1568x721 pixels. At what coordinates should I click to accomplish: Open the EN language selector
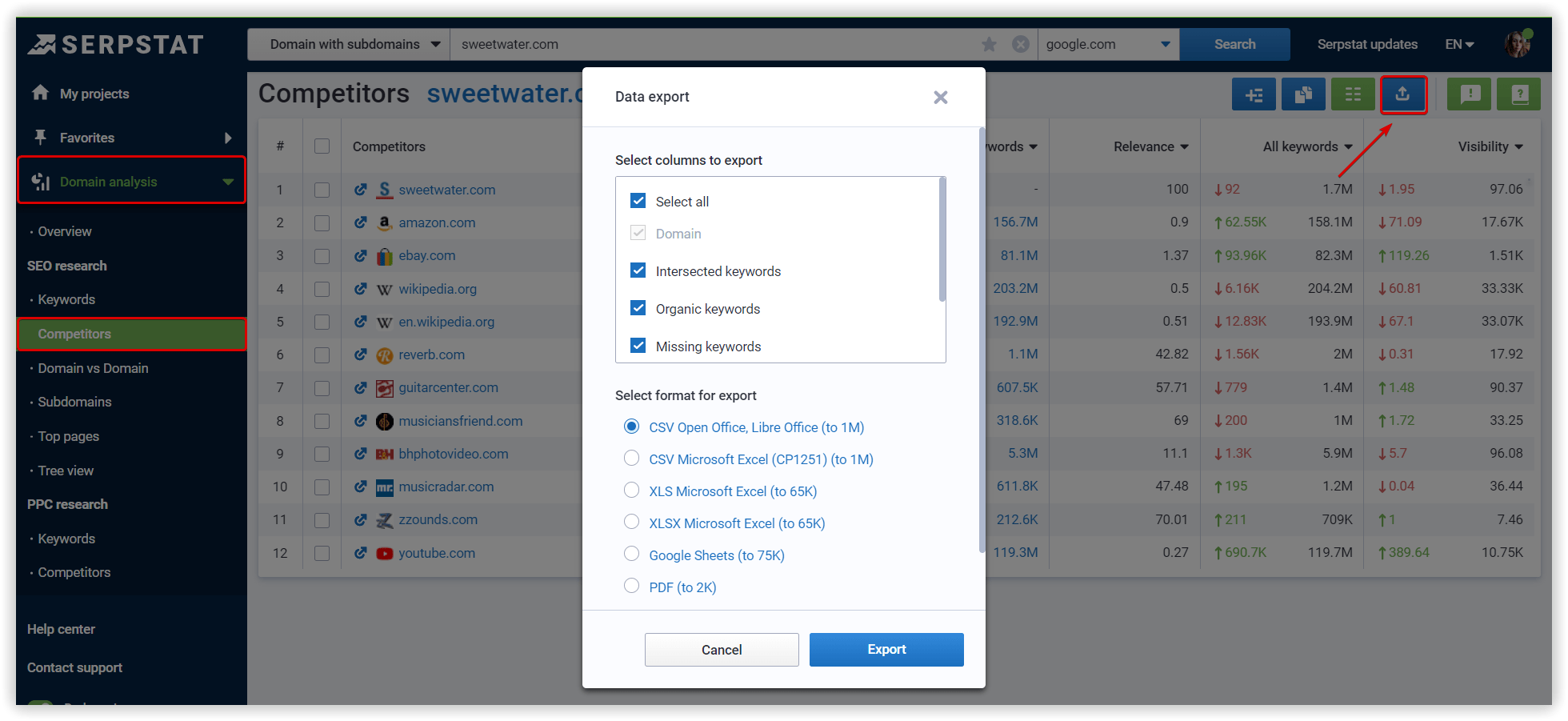(1459, 45)
